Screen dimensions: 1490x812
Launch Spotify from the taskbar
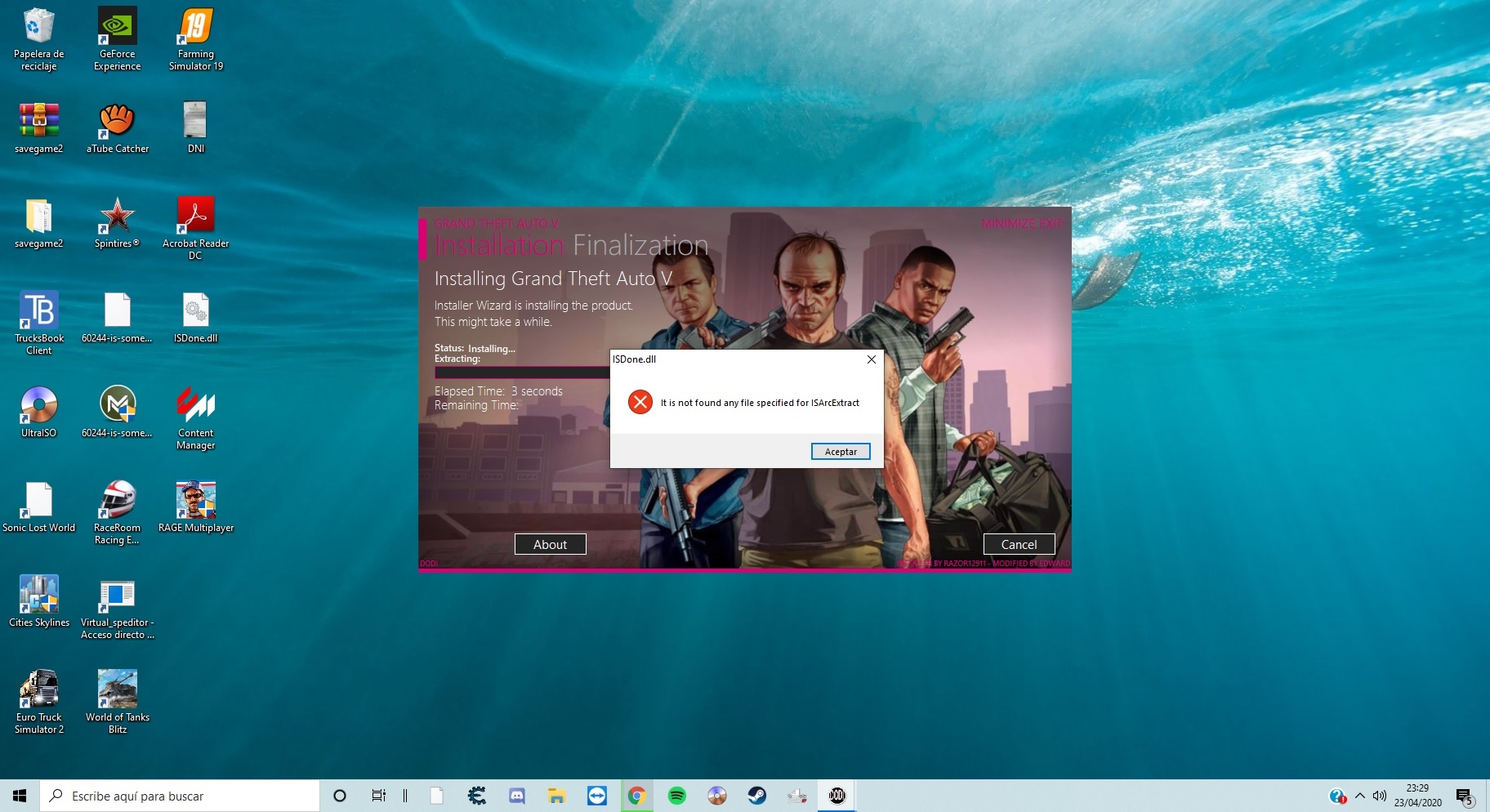(x=676, y=796)
